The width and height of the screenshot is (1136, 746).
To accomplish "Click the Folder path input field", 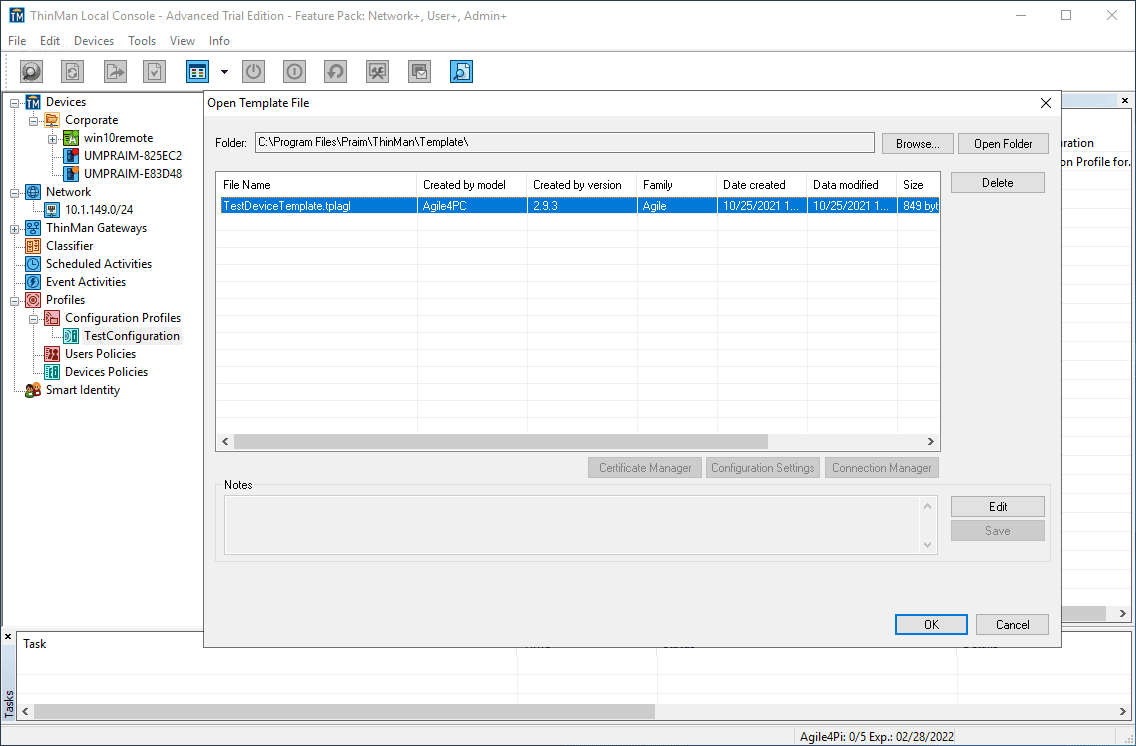I will coord(564,143).
